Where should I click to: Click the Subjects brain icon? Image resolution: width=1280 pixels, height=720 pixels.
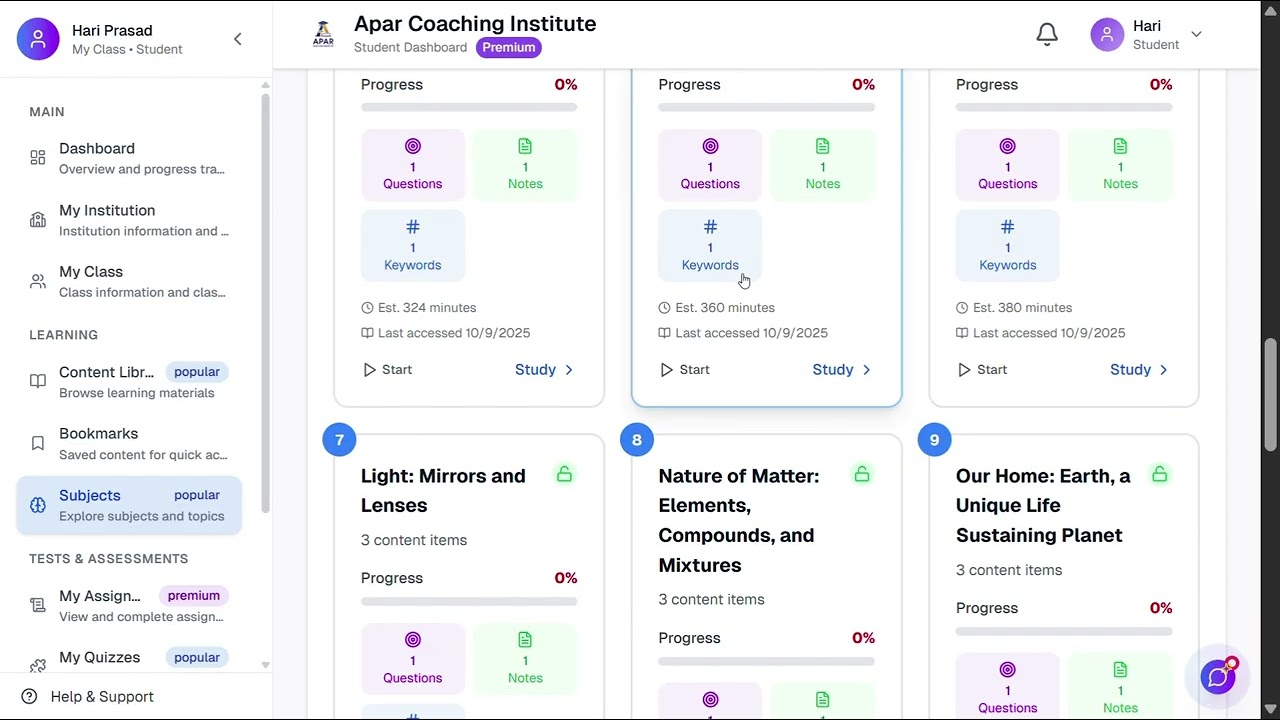pyautogui.click(x=38, y=505)
